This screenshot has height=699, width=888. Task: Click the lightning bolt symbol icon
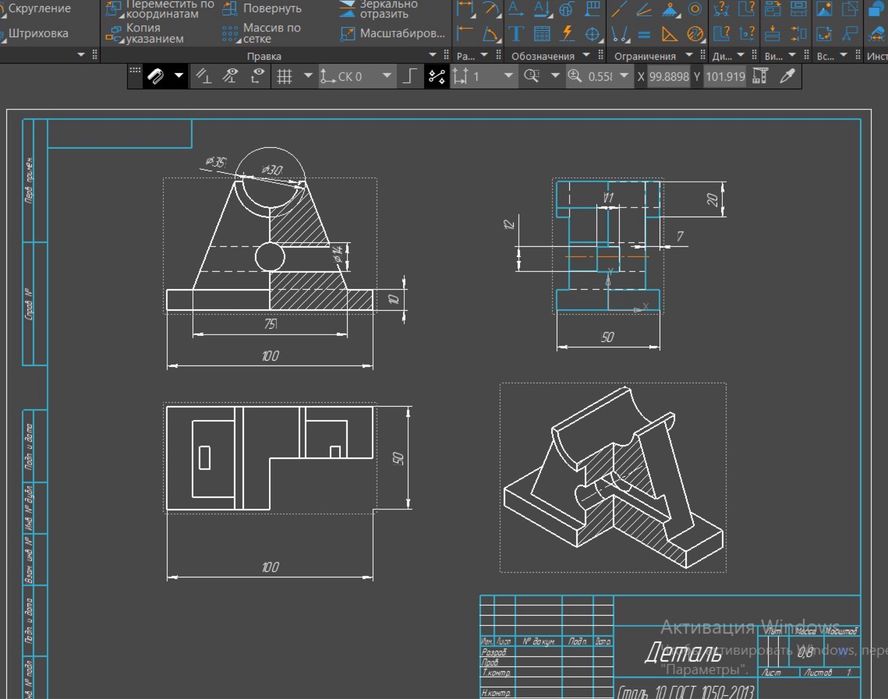point(567,34)
